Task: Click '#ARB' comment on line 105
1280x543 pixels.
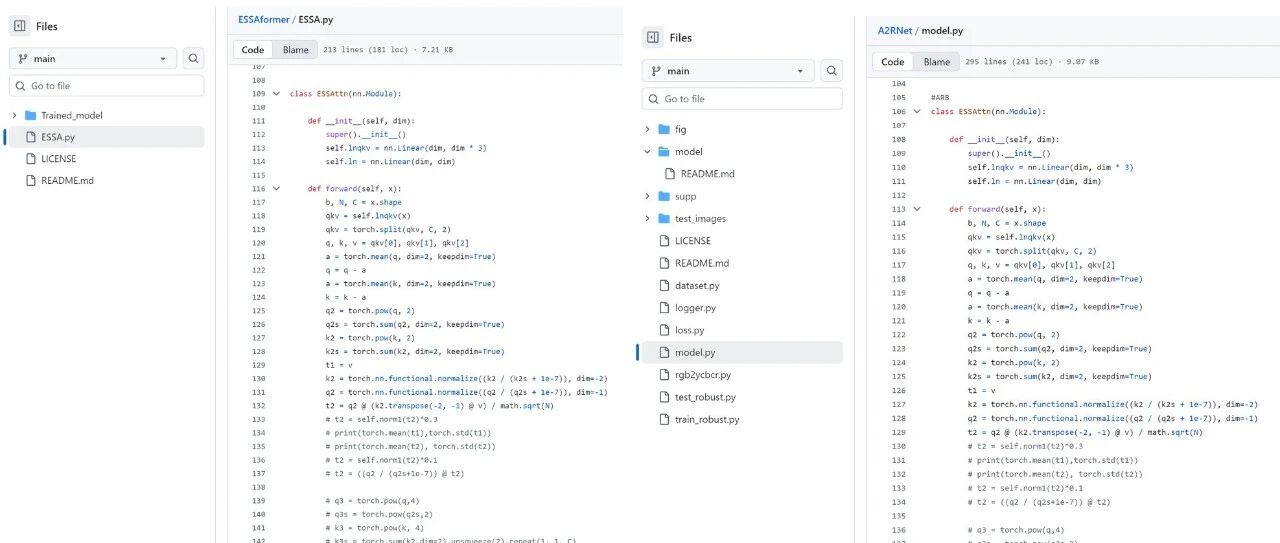Action: pyautogui.click(x=939, y=98)
